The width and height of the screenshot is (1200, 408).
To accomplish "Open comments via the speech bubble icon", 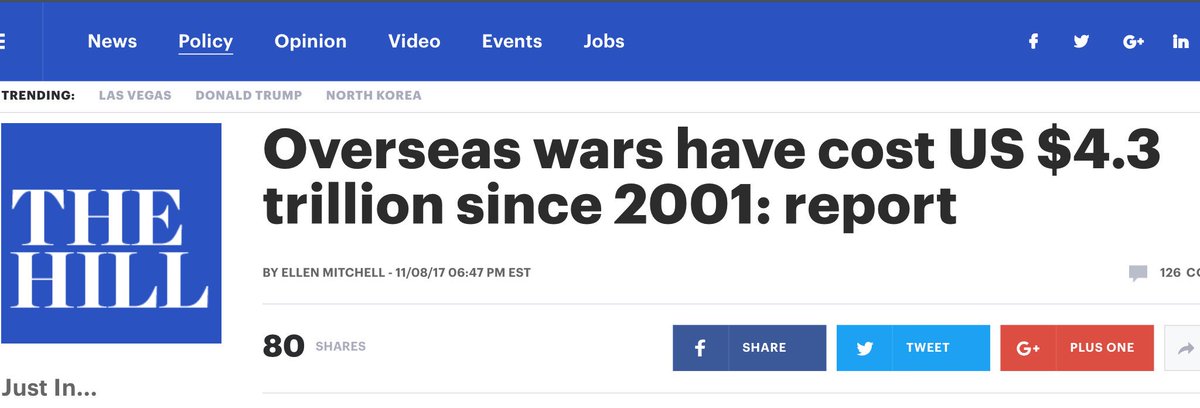I will click(x=1138, y=273).
